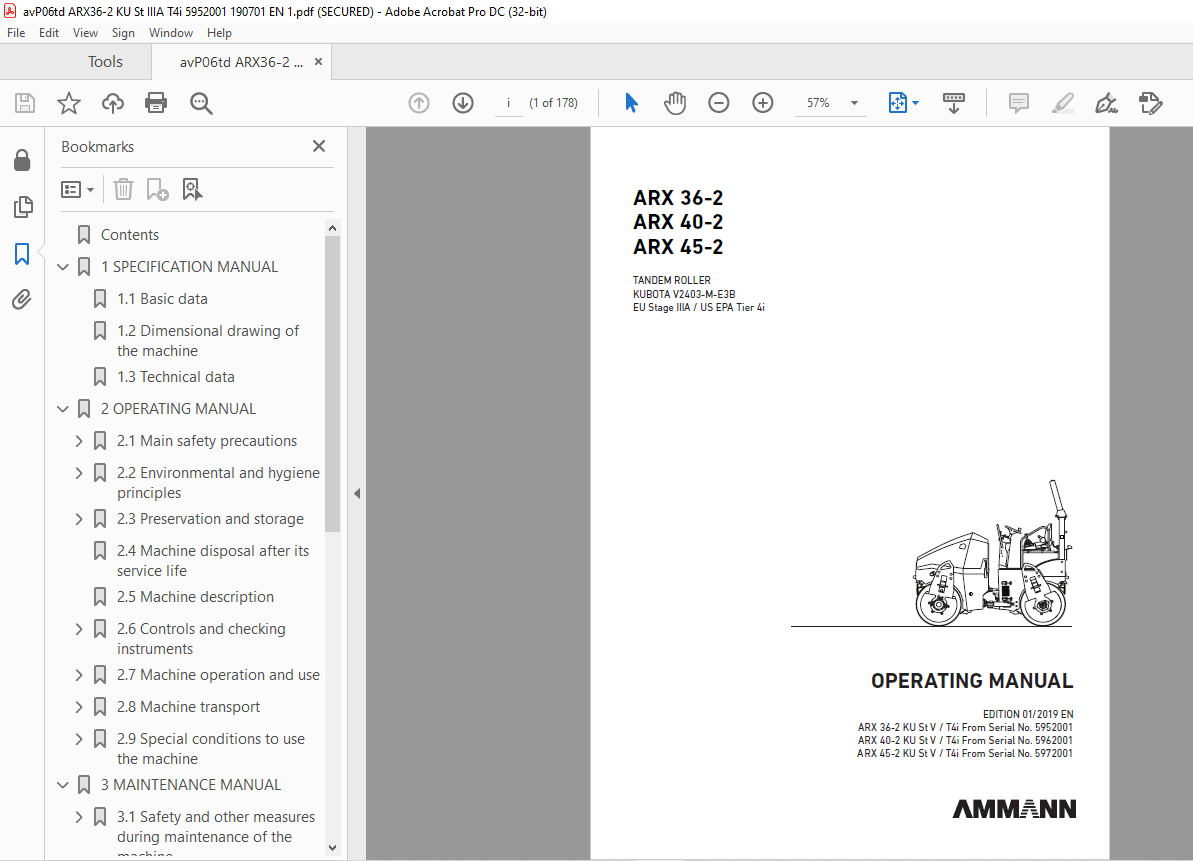Viewport: 1193px width, 861px height.
Task: Open 1.2 Dimensional drawing of the machine
Action: click(x=208, y=341)
